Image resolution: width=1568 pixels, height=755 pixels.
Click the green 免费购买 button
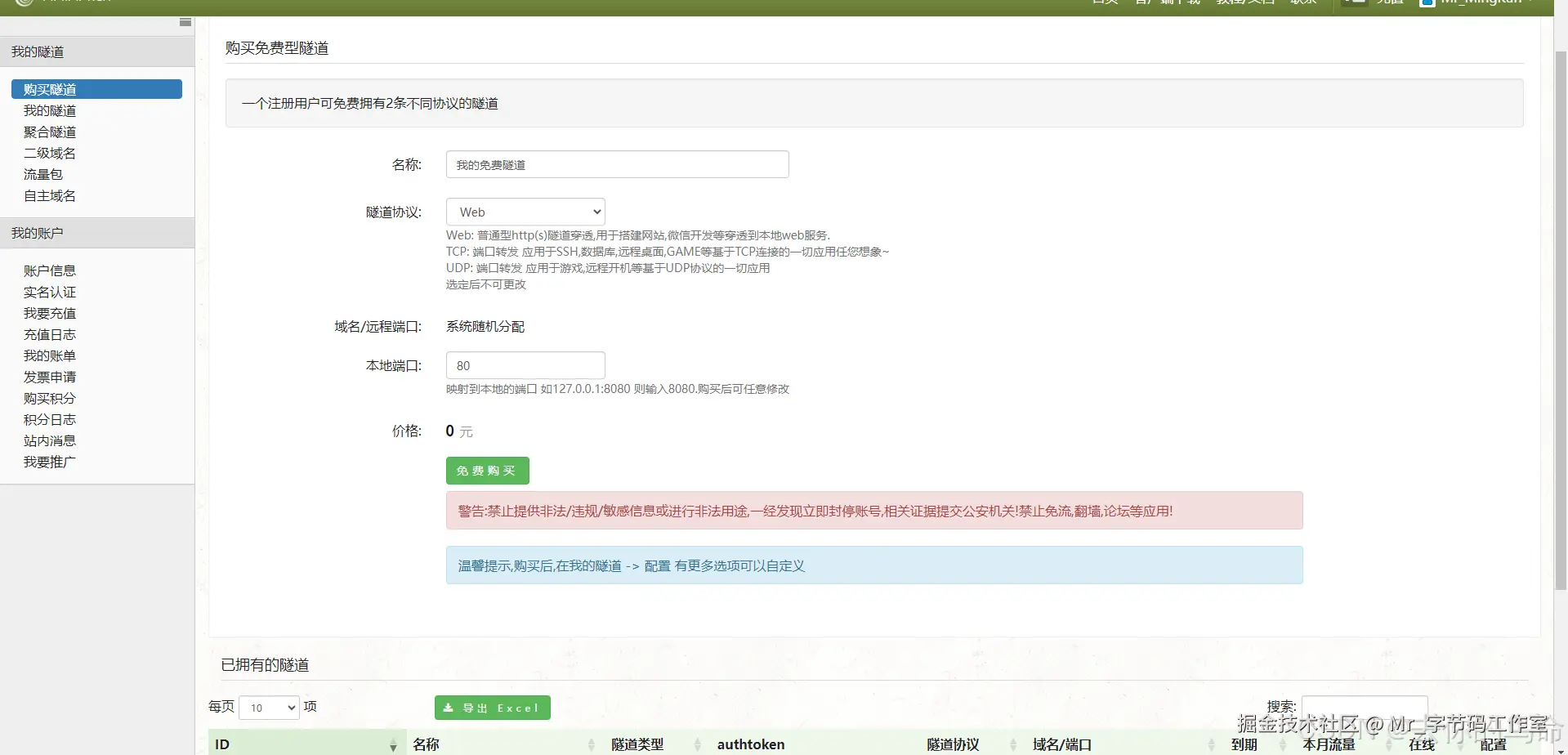(x=487, y=471)
